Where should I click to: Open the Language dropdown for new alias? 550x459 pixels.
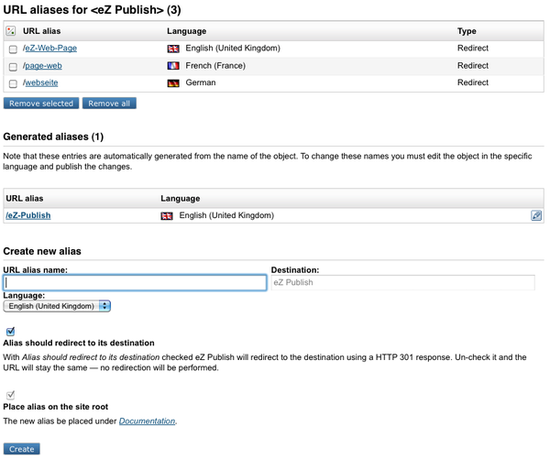57,306
